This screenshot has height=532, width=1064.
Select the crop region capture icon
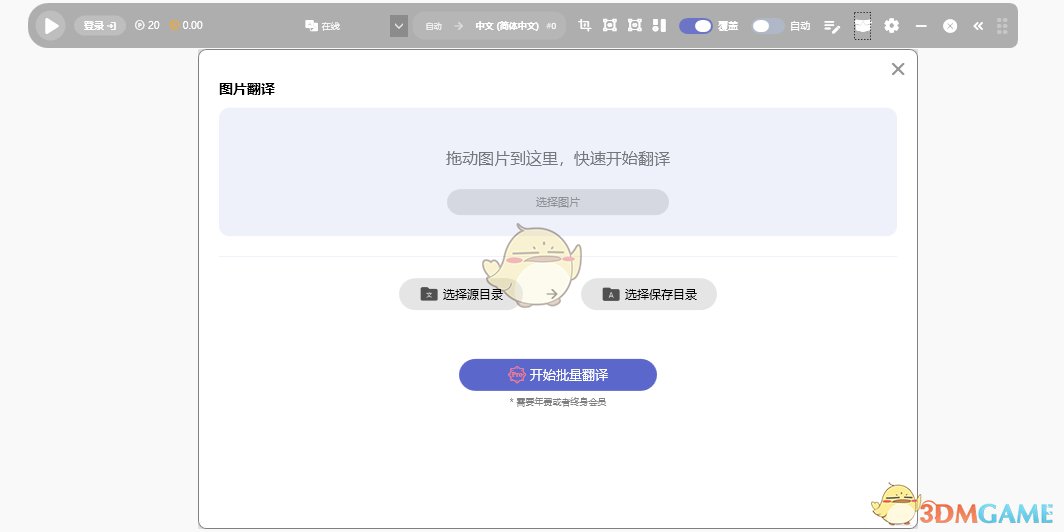[x=584, y=25]
